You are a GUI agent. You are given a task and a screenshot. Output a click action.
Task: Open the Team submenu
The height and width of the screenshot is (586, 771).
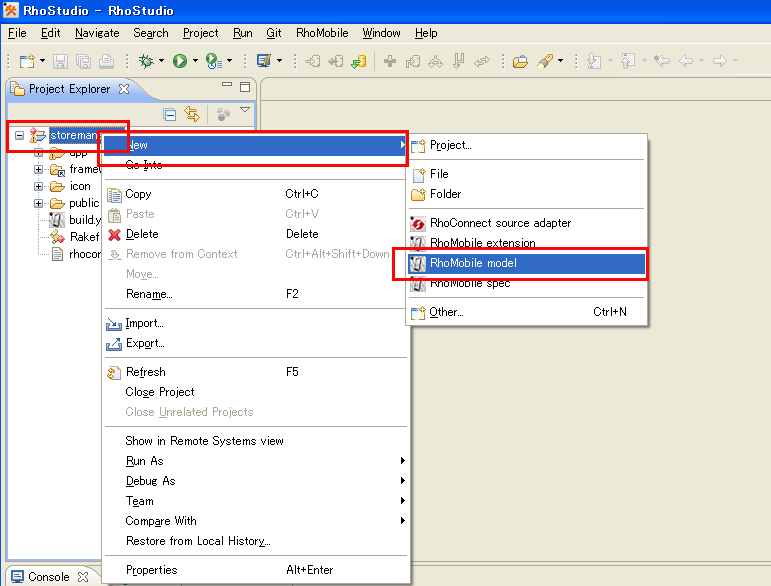coord(256,501)
